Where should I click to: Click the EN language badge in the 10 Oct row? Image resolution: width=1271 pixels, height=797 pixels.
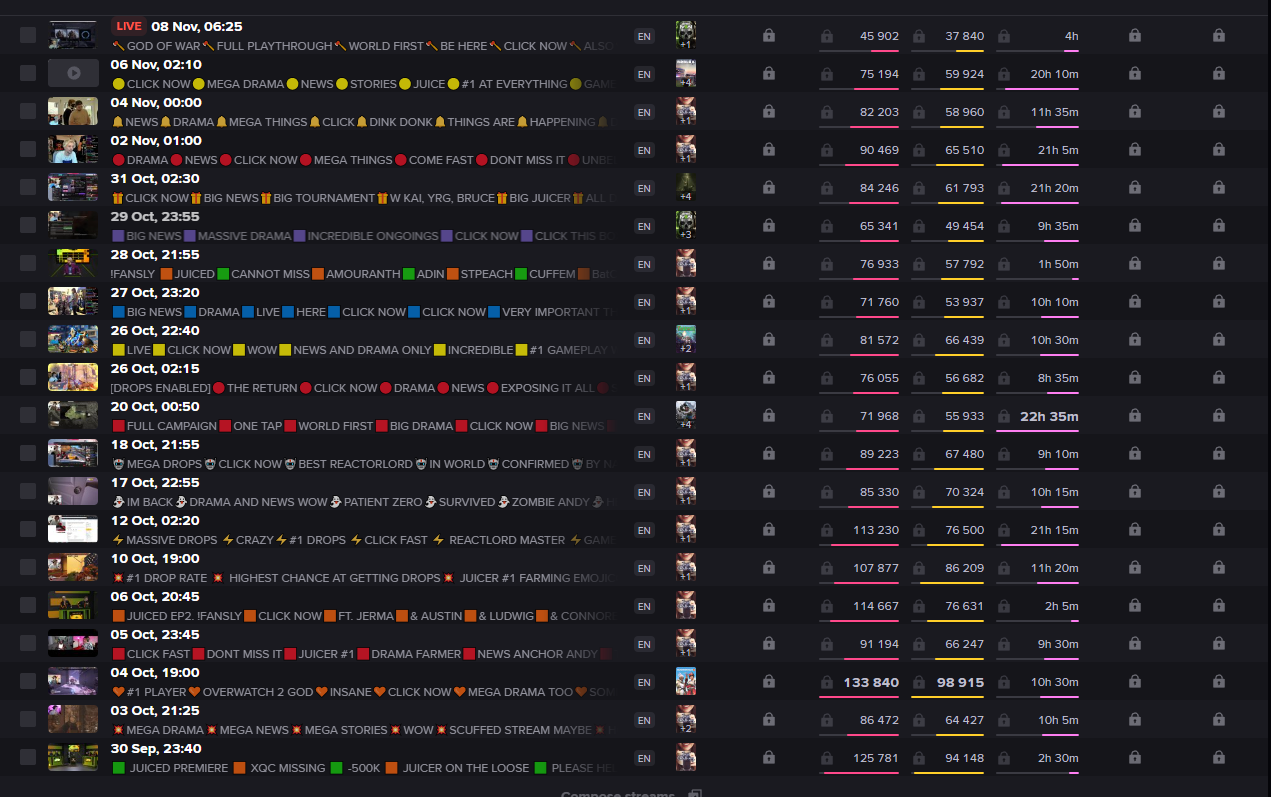click(644, 568)
